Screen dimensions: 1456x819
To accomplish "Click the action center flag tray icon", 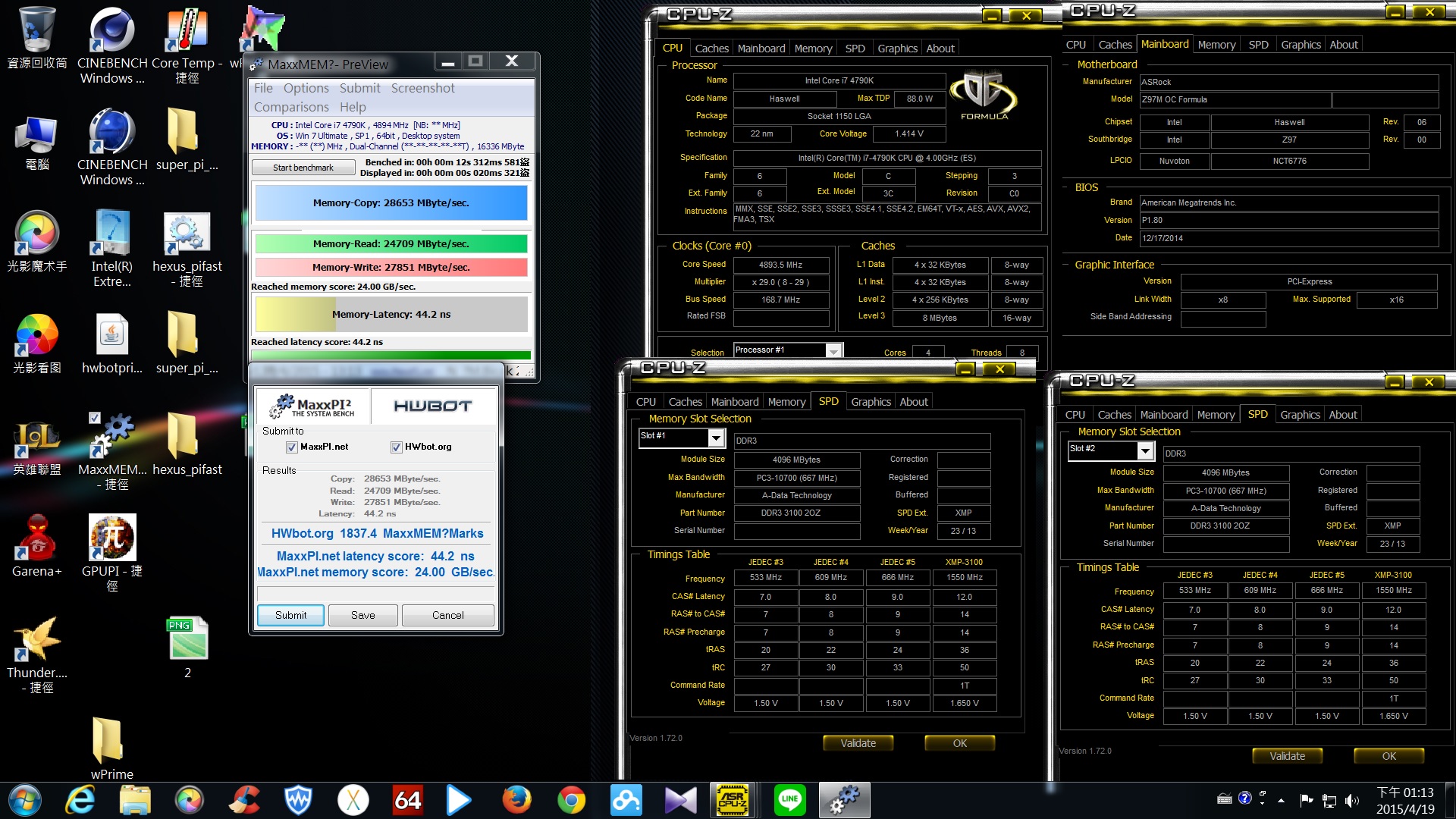I will tap(1306, 800).
